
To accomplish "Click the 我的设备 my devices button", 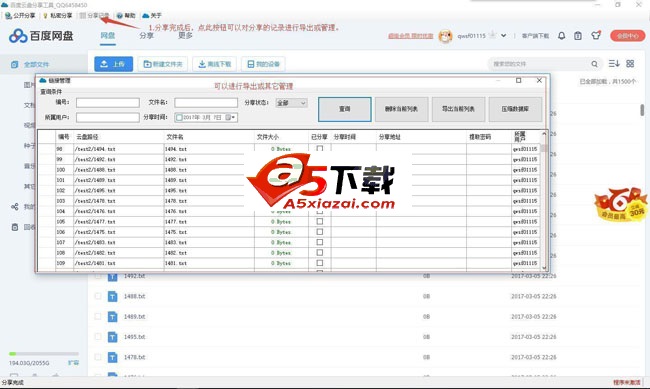I will tap(264, 64).
